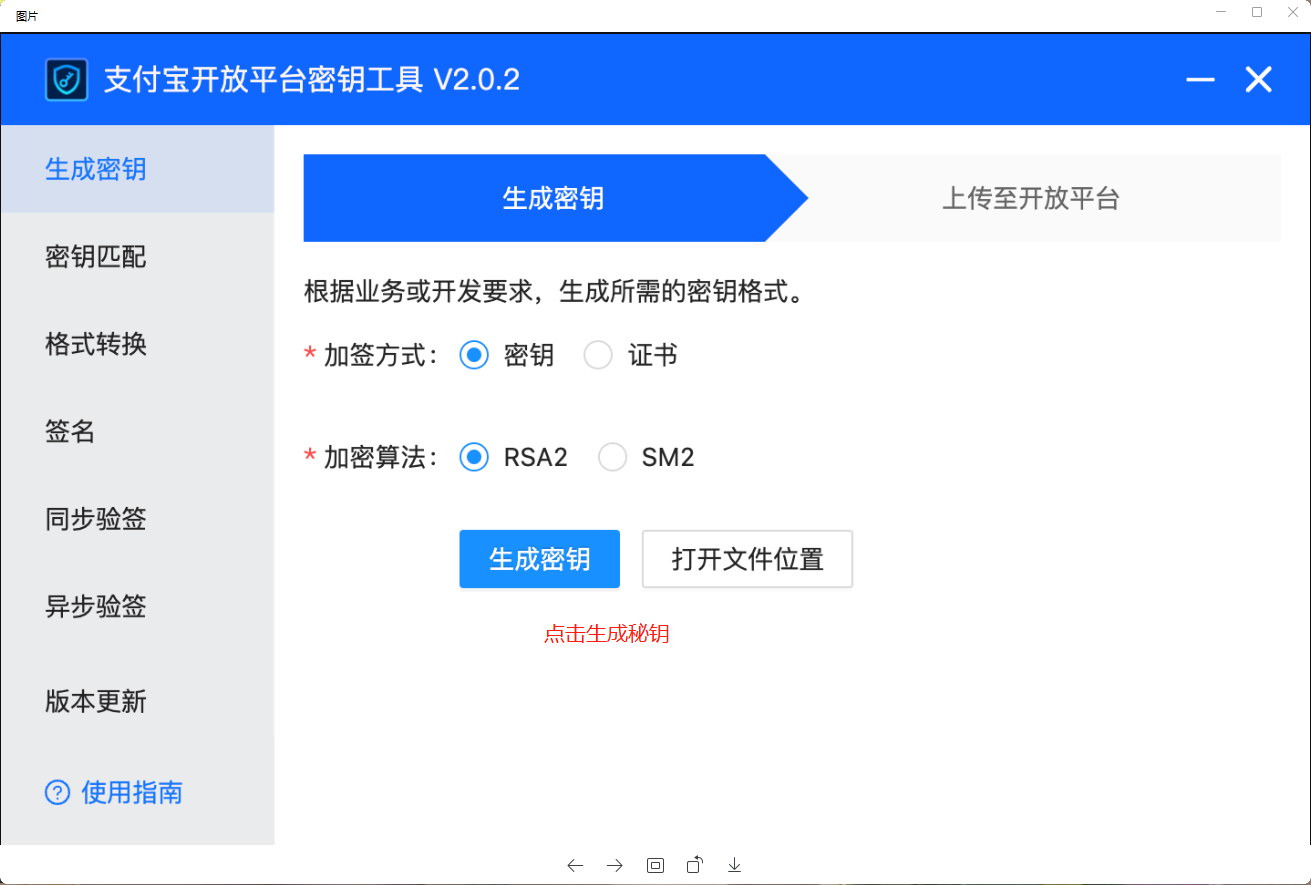
Task: Rotate the image using the rotate icon
Action: [x=695, y=865]
